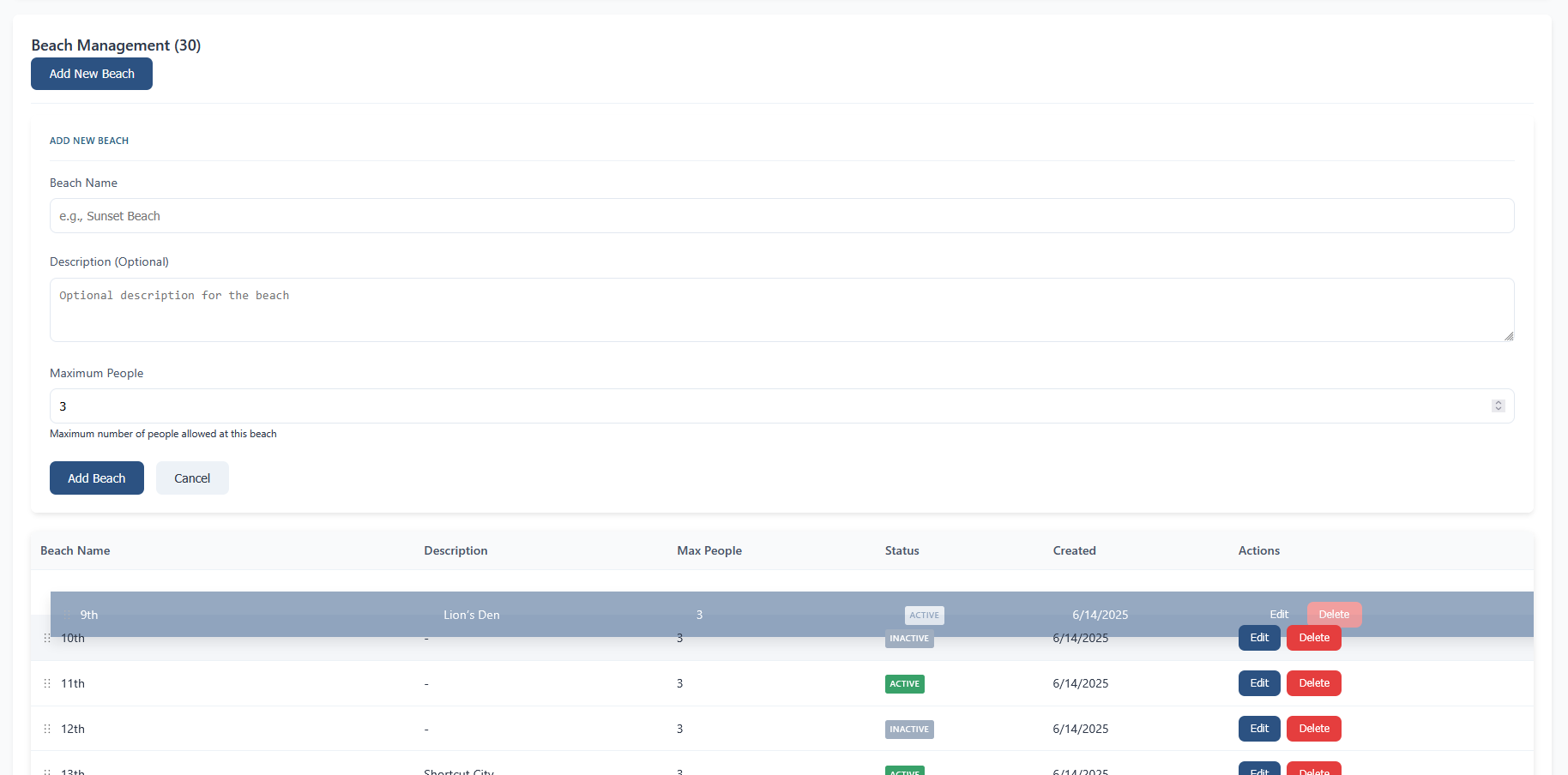
Task: Click the Add New Beach button
Action: (x=91, y=74)
